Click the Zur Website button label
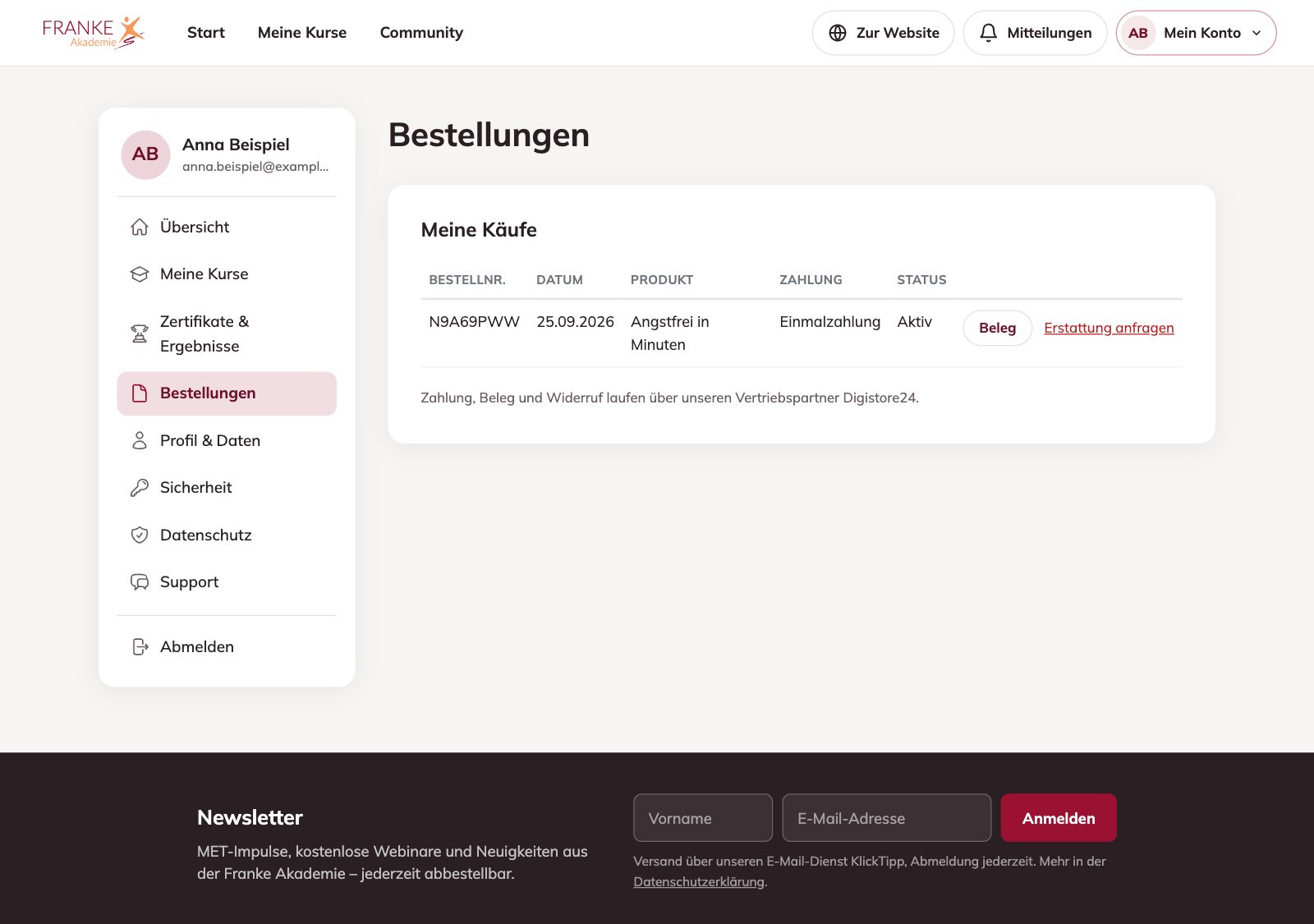The height and width of the screenshot is (924, 1314). coord(898,33)
